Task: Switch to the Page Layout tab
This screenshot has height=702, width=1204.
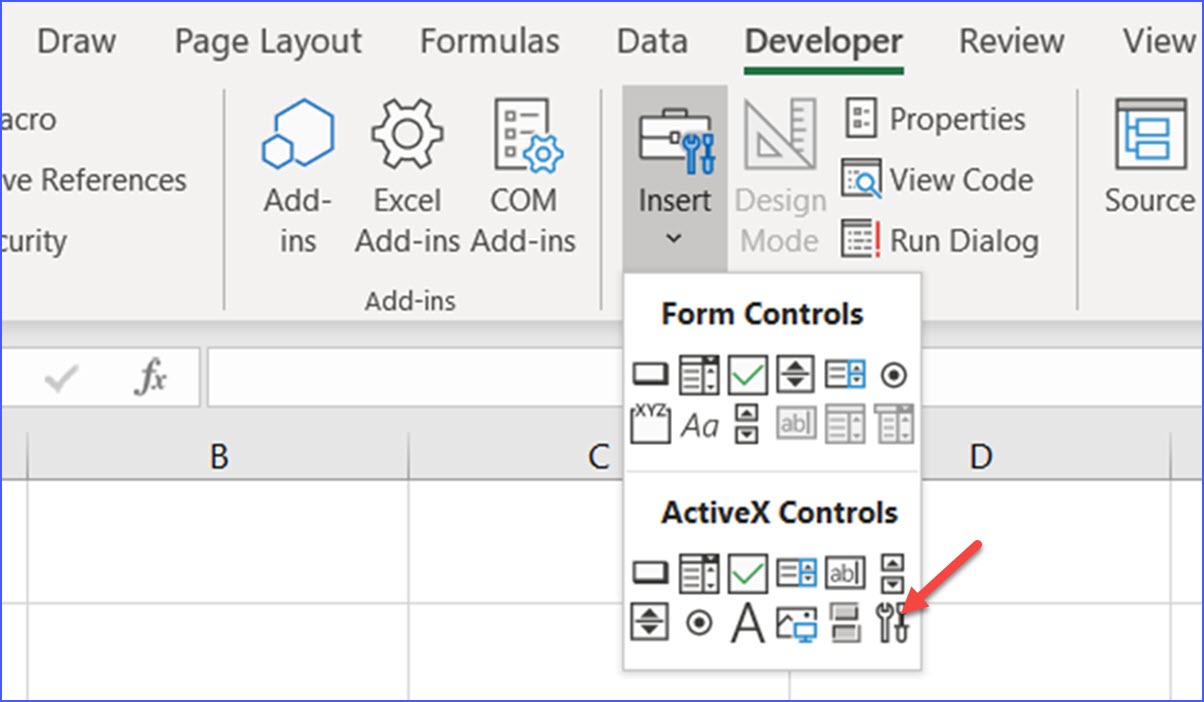Action: coord(268,41)
